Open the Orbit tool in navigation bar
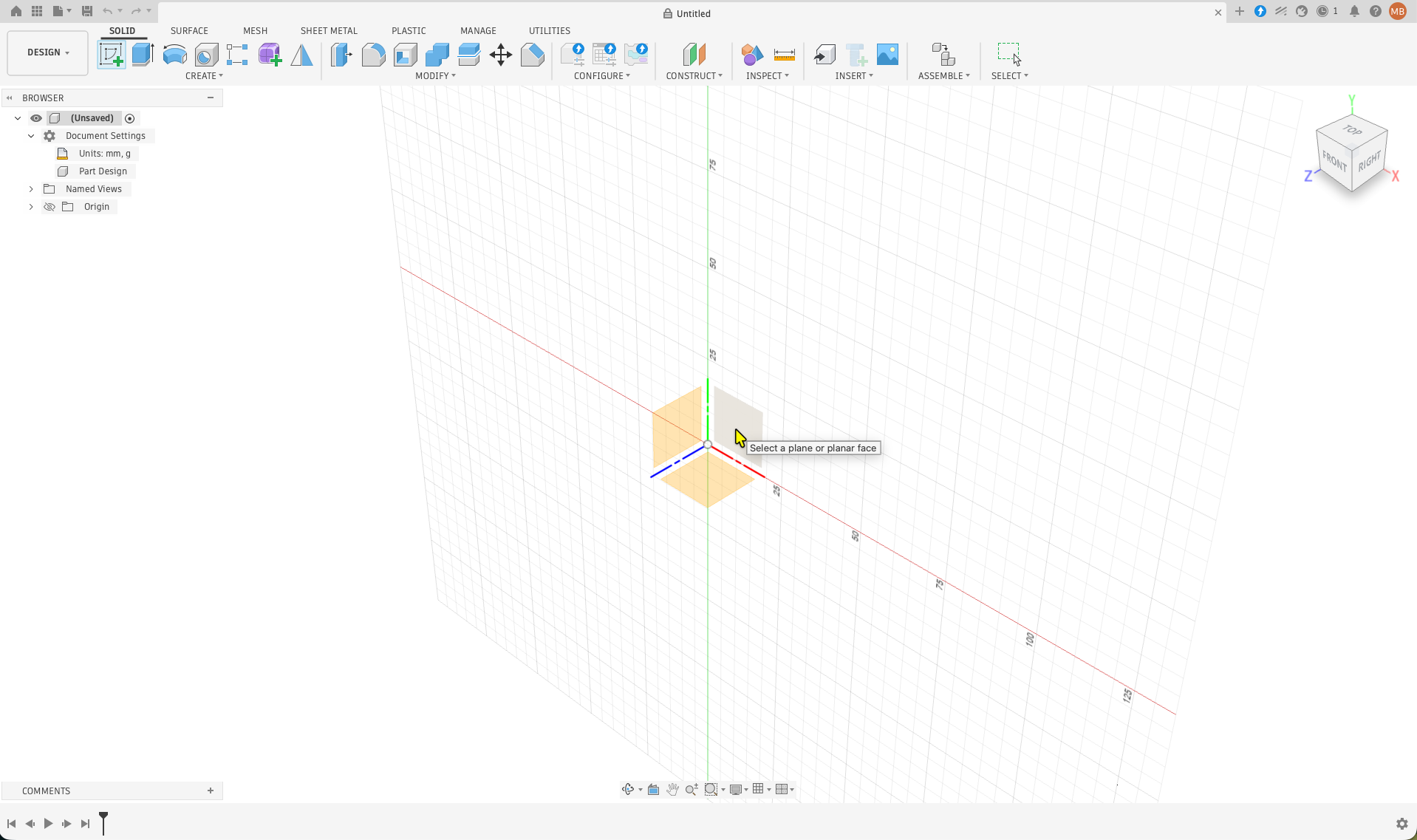 [628, 789]
